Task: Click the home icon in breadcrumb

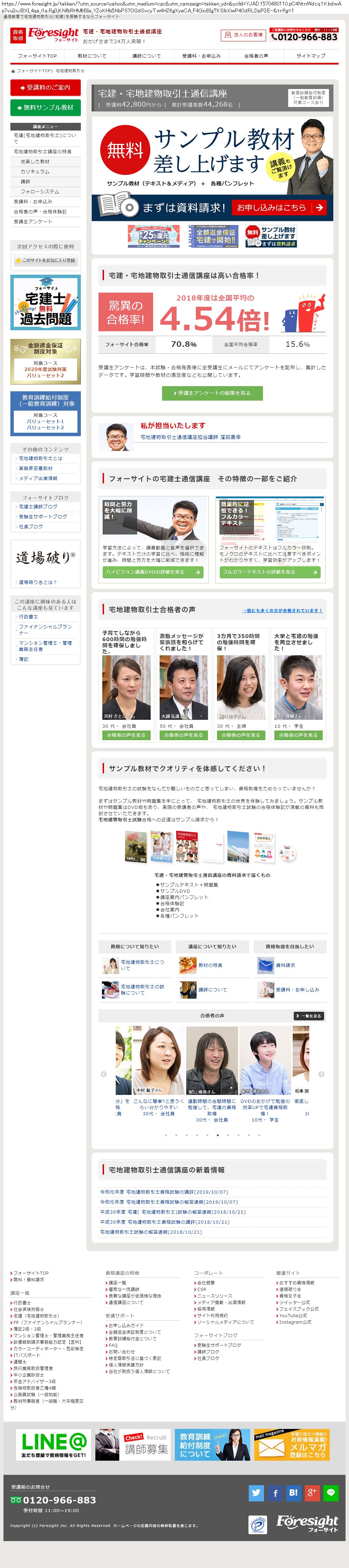Action: tap(13, 71)
